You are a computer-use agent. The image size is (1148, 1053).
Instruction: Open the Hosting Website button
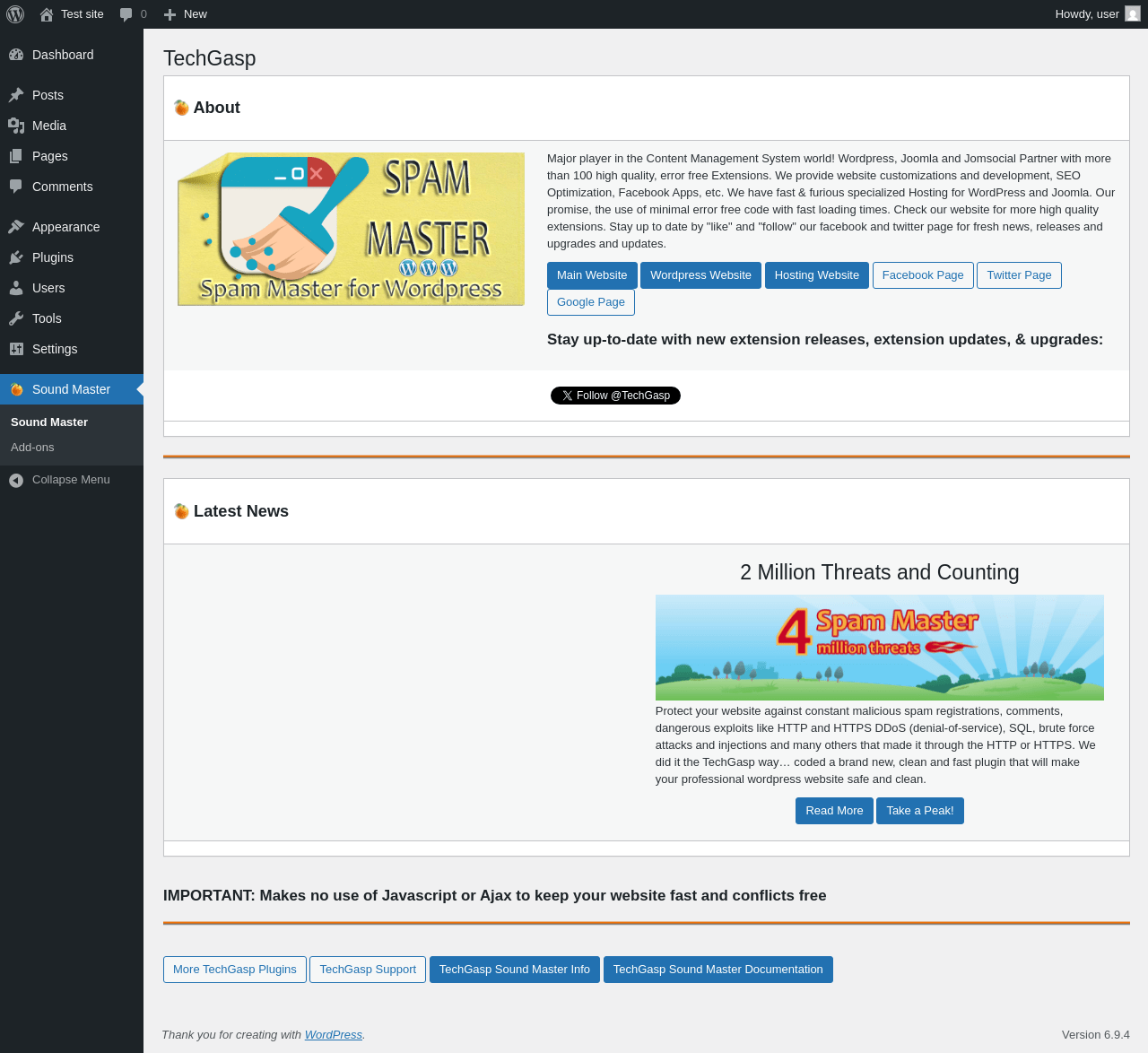[x=817, y=275]
